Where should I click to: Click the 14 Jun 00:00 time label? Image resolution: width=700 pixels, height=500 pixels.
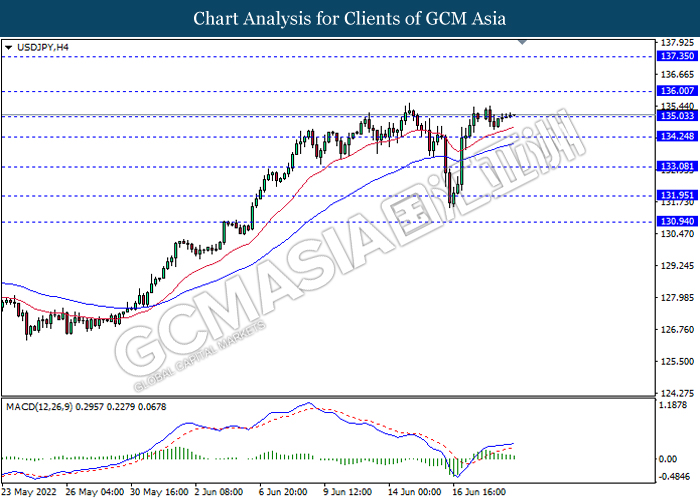click(x=415, y=492)
